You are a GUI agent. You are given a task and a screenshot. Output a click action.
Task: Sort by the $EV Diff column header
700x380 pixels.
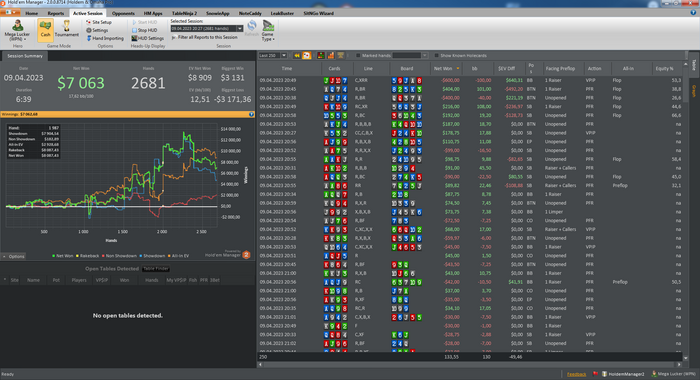(507, 69)
